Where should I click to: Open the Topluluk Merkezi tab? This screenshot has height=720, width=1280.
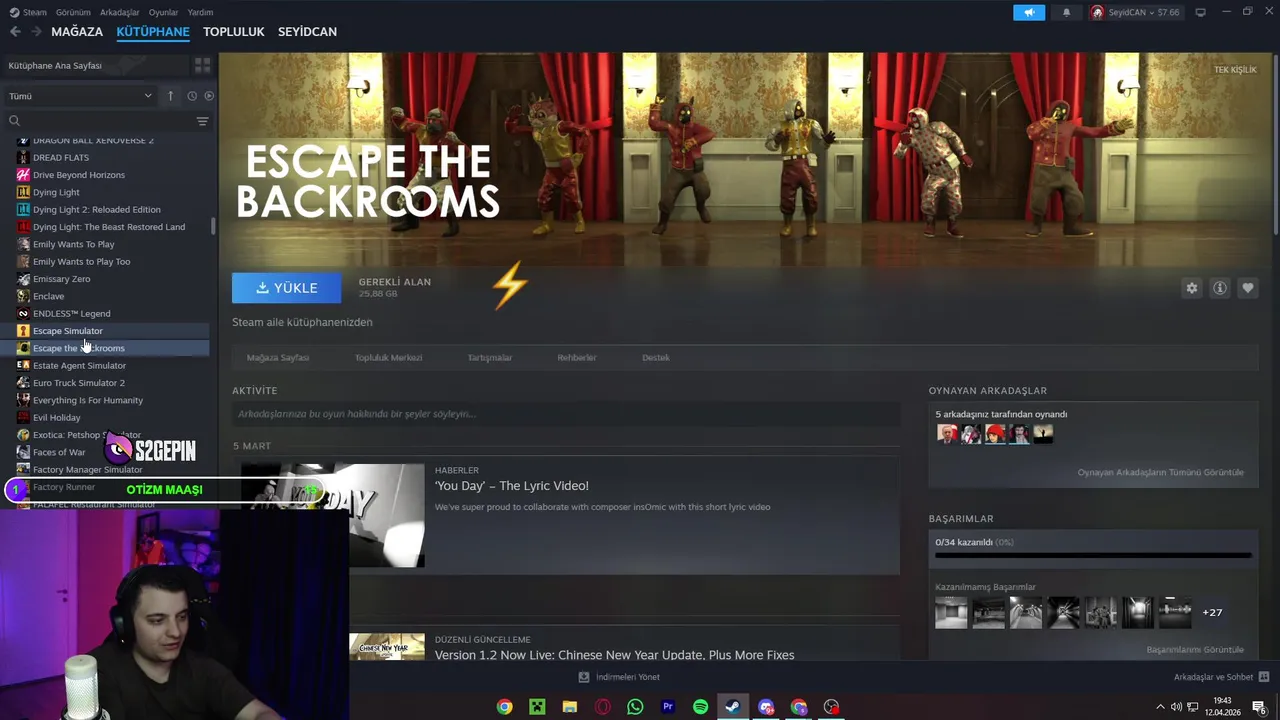click(388, 358)
